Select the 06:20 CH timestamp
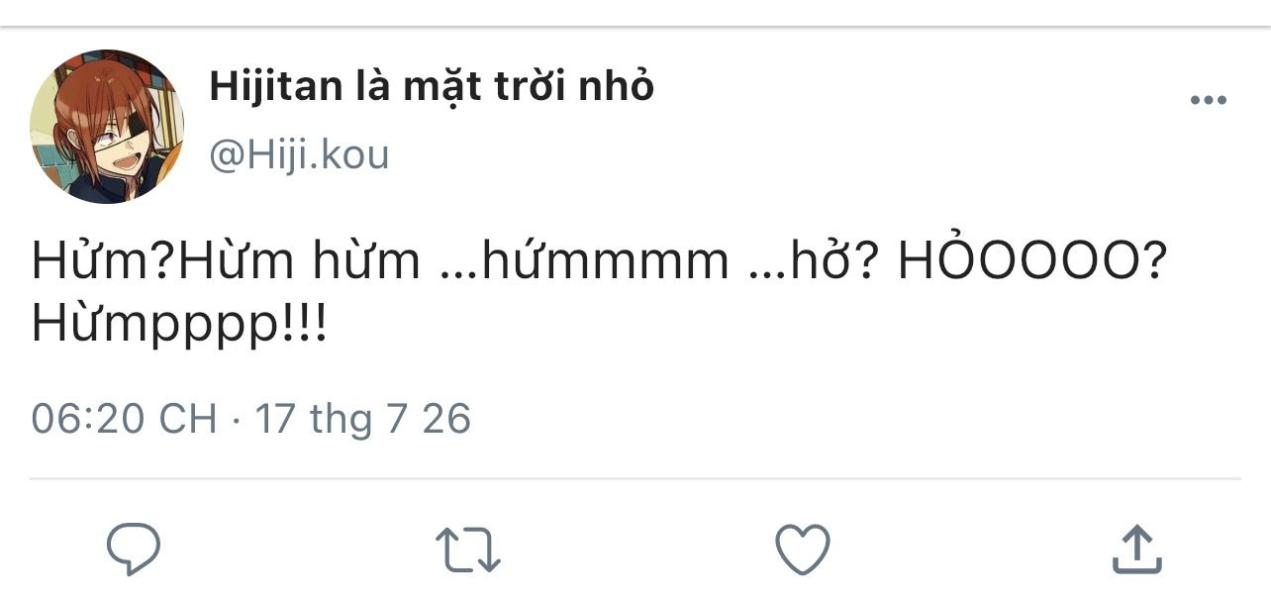The image size is (1271, 600). (124, 418)
